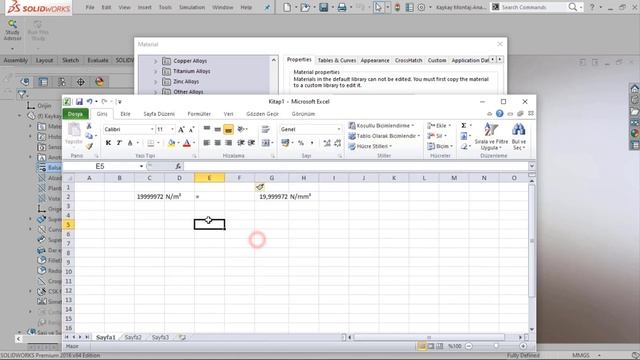Increase font size with large A icon

(x=181, y=129)
